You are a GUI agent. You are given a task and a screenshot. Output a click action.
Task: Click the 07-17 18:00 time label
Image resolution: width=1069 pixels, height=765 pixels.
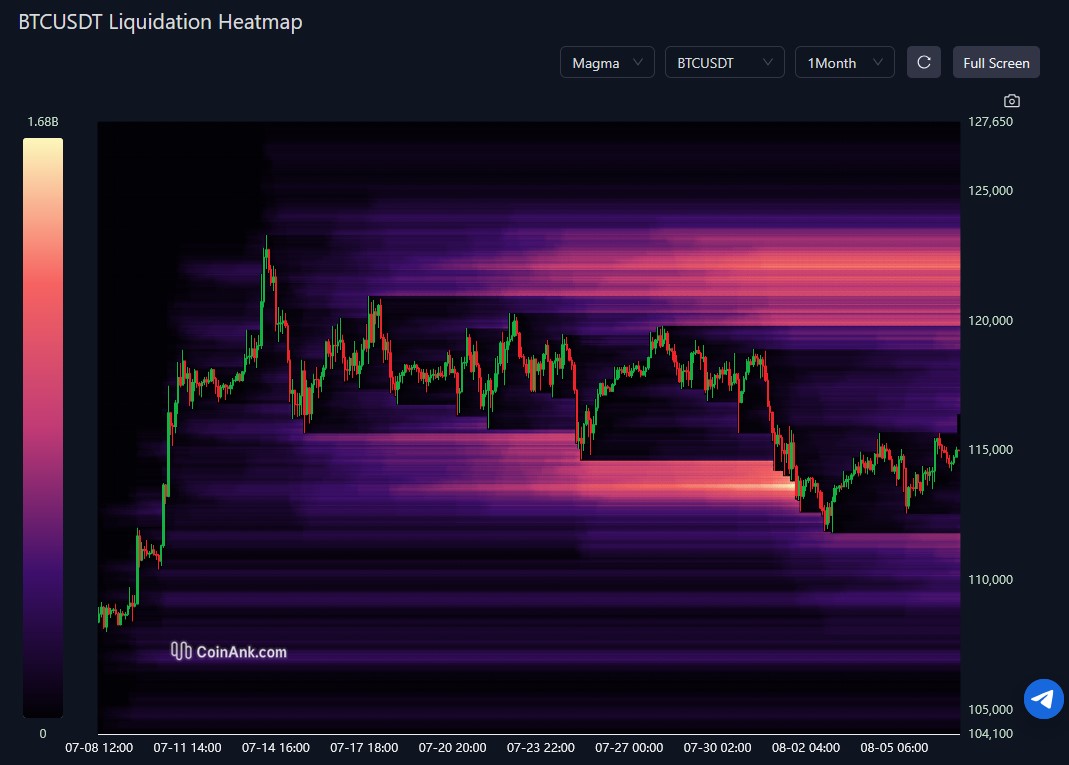364,748
